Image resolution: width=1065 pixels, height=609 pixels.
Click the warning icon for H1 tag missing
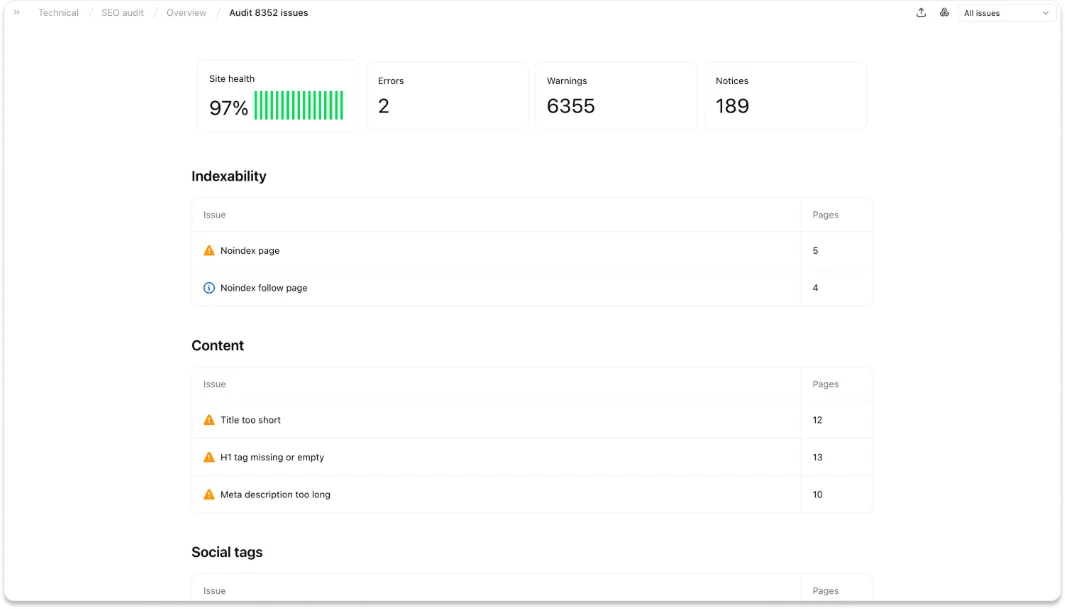tap(209, 457)
